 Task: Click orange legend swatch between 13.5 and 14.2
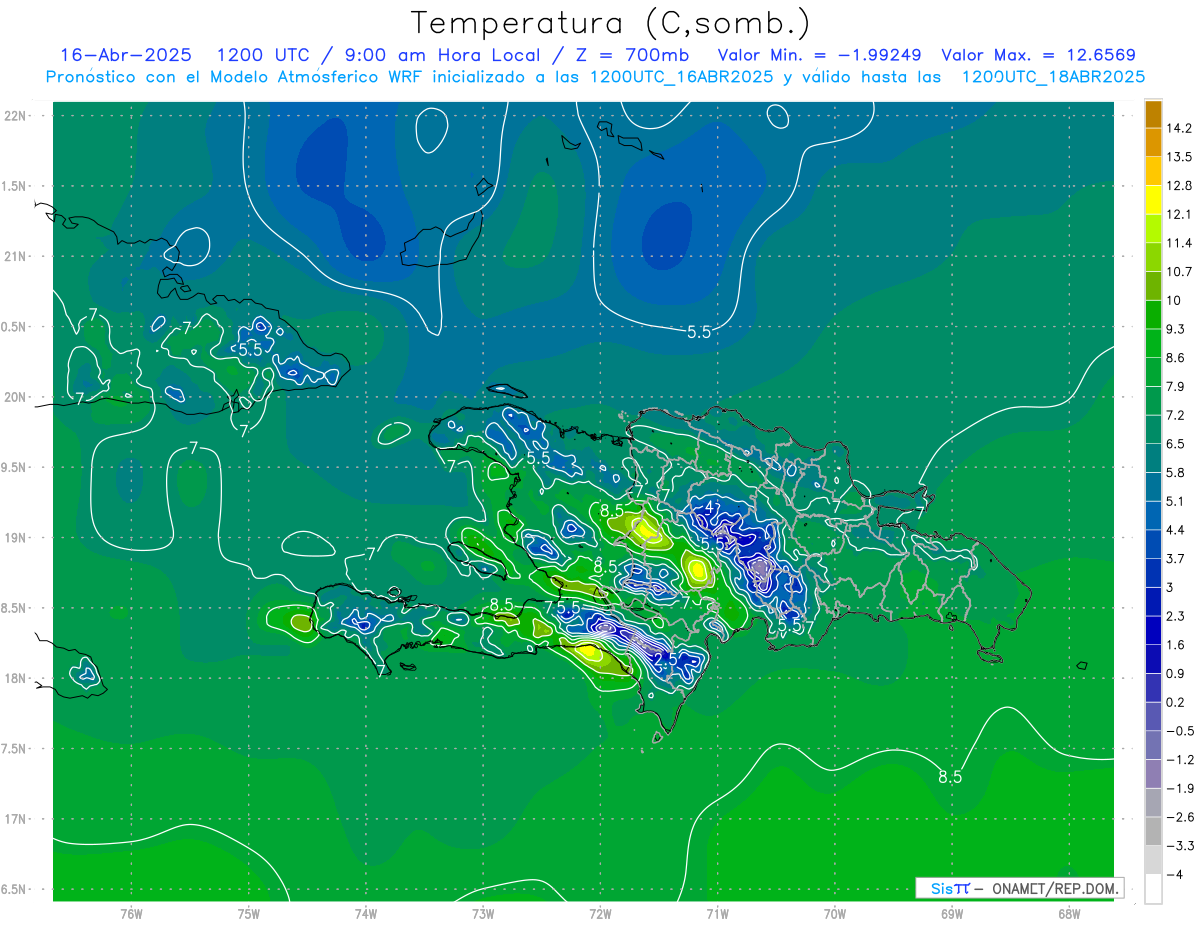point(1153,142)
